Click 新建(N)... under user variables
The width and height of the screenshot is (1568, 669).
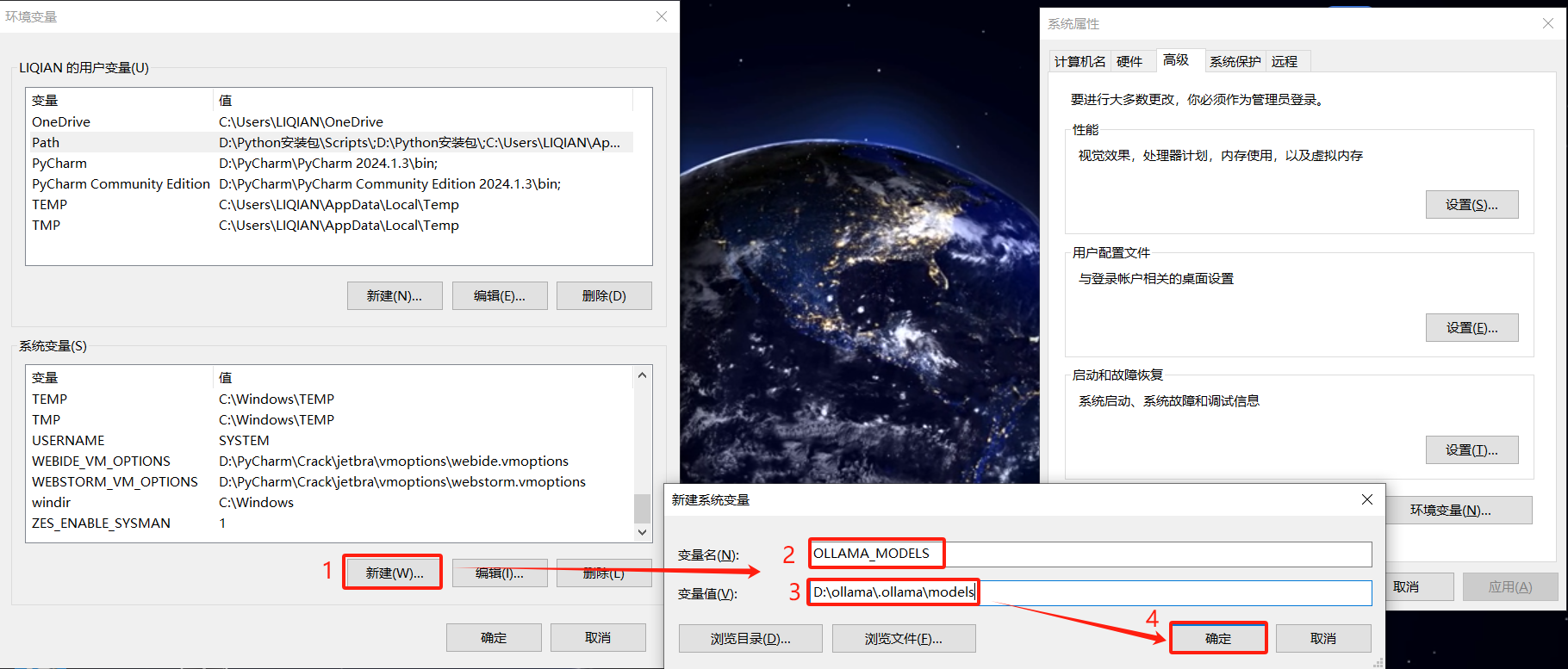tap(395, 295)
